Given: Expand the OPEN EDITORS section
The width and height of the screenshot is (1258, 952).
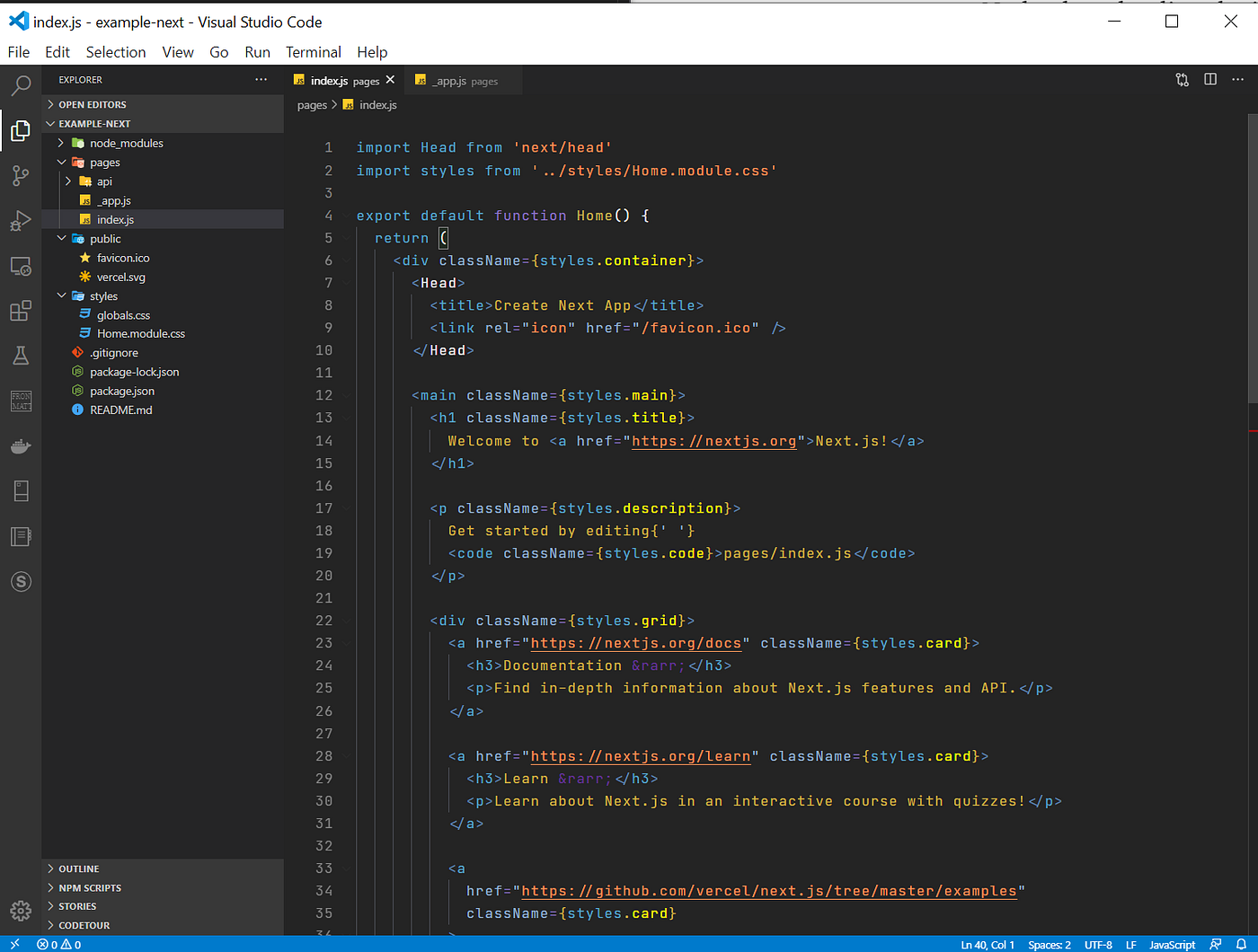Looking at the screenshot, I should tap(163, 105).
